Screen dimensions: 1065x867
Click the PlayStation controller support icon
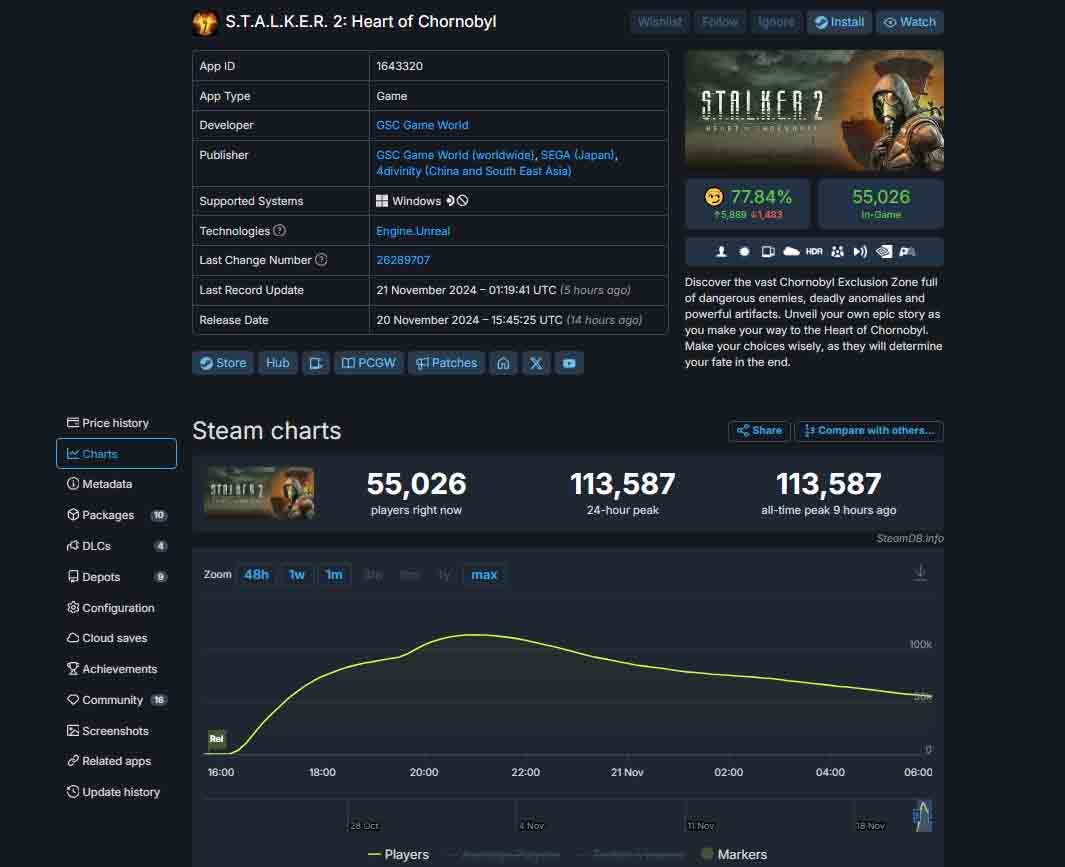[x=907, y=251]
